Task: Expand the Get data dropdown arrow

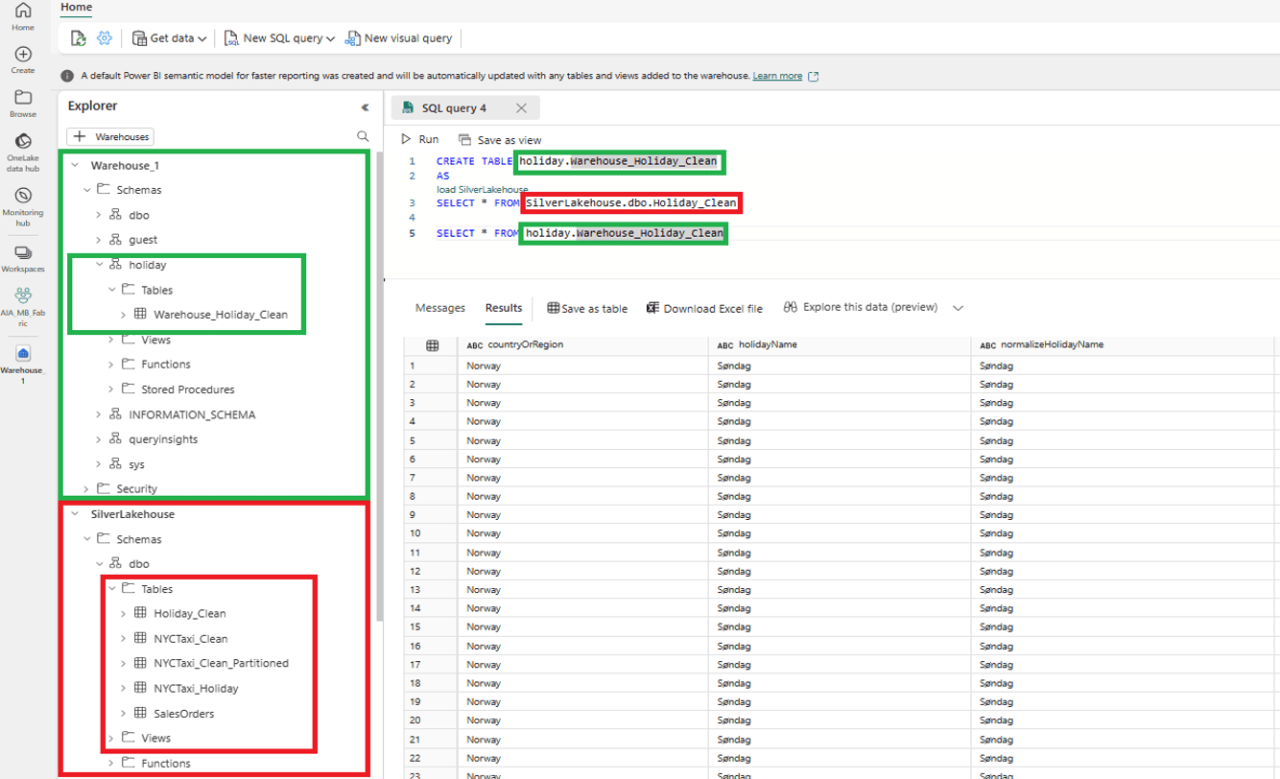Action: (x=204, y=38)
